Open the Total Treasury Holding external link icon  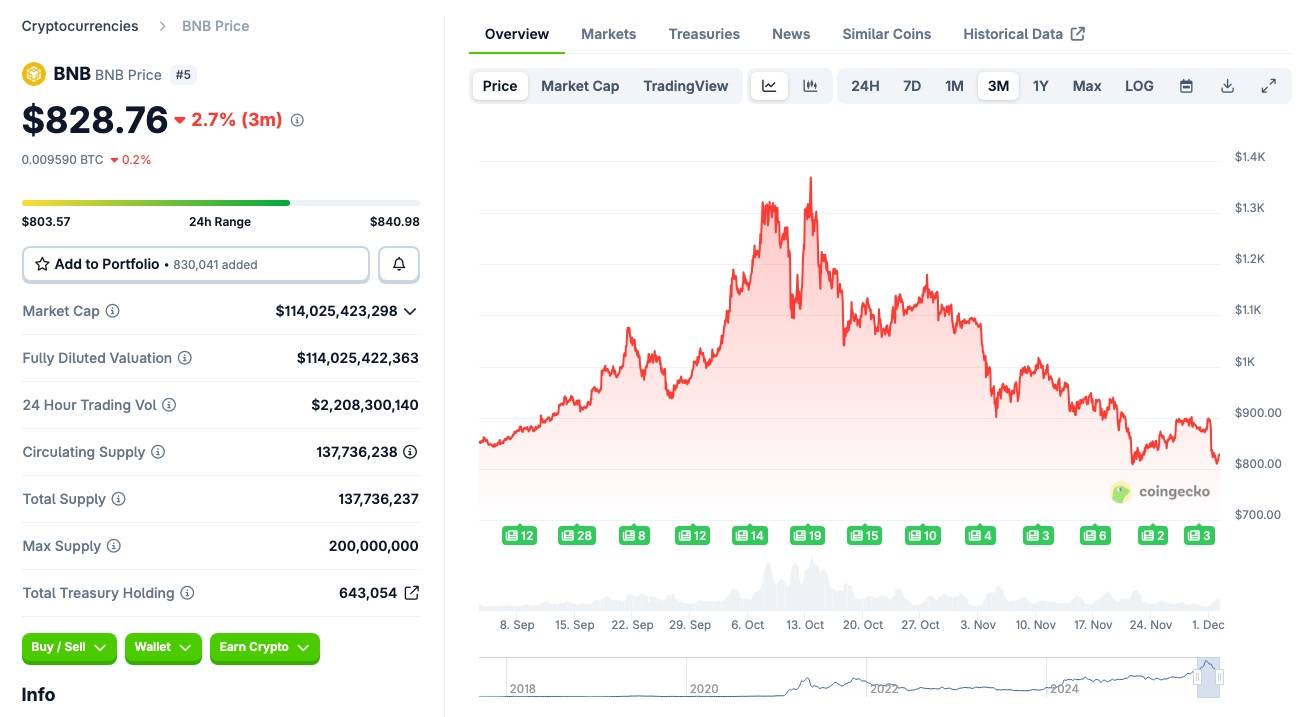point(411,593)
